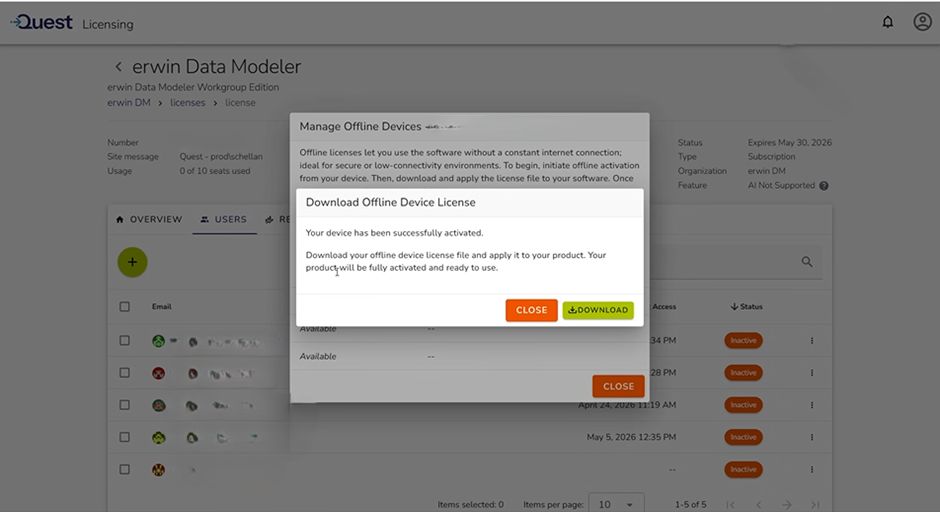Switch to the Overview tab

click(x=149, y=219)
